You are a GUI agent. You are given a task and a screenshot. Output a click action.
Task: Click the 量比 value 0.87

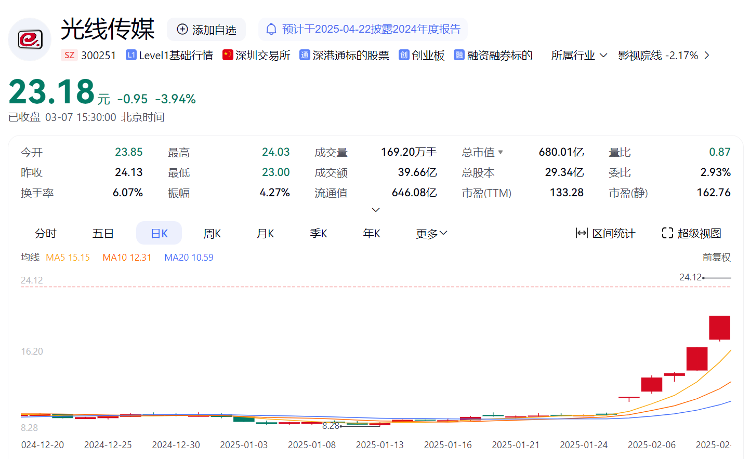(719, 152)
